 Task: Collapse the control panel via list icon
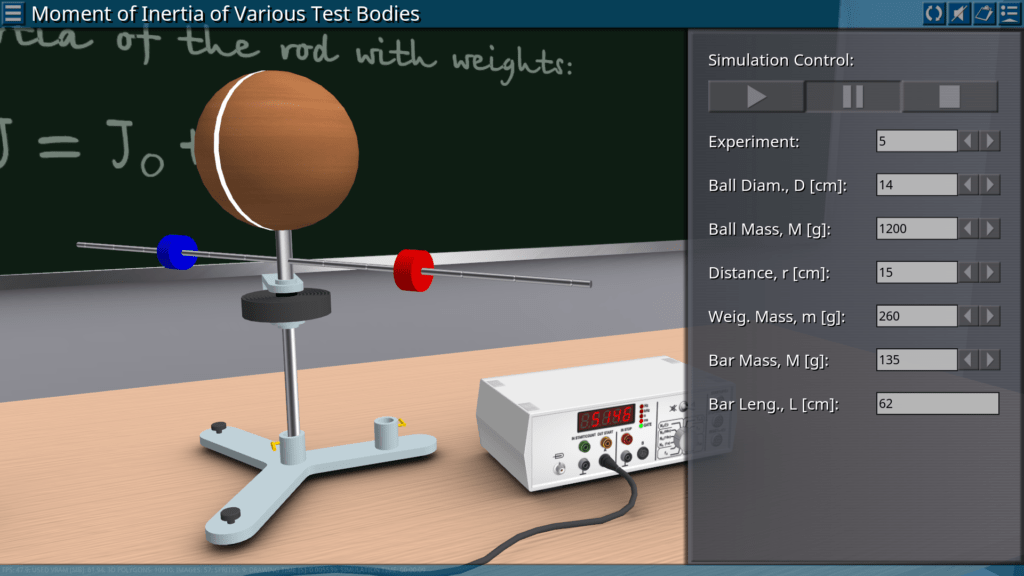(x=1009, y=13)
